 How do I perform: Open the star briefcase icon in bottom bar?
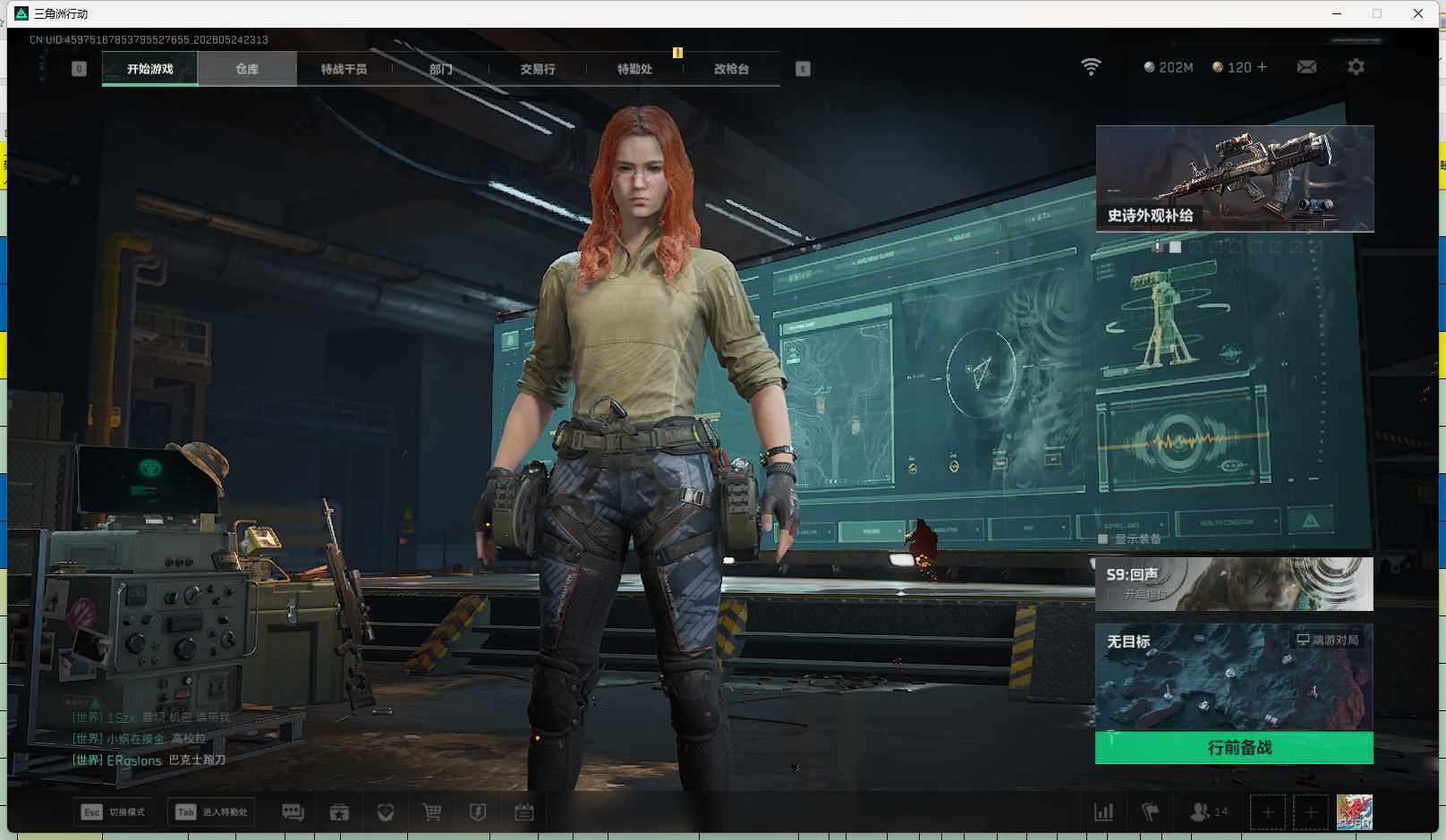(339, 812)
